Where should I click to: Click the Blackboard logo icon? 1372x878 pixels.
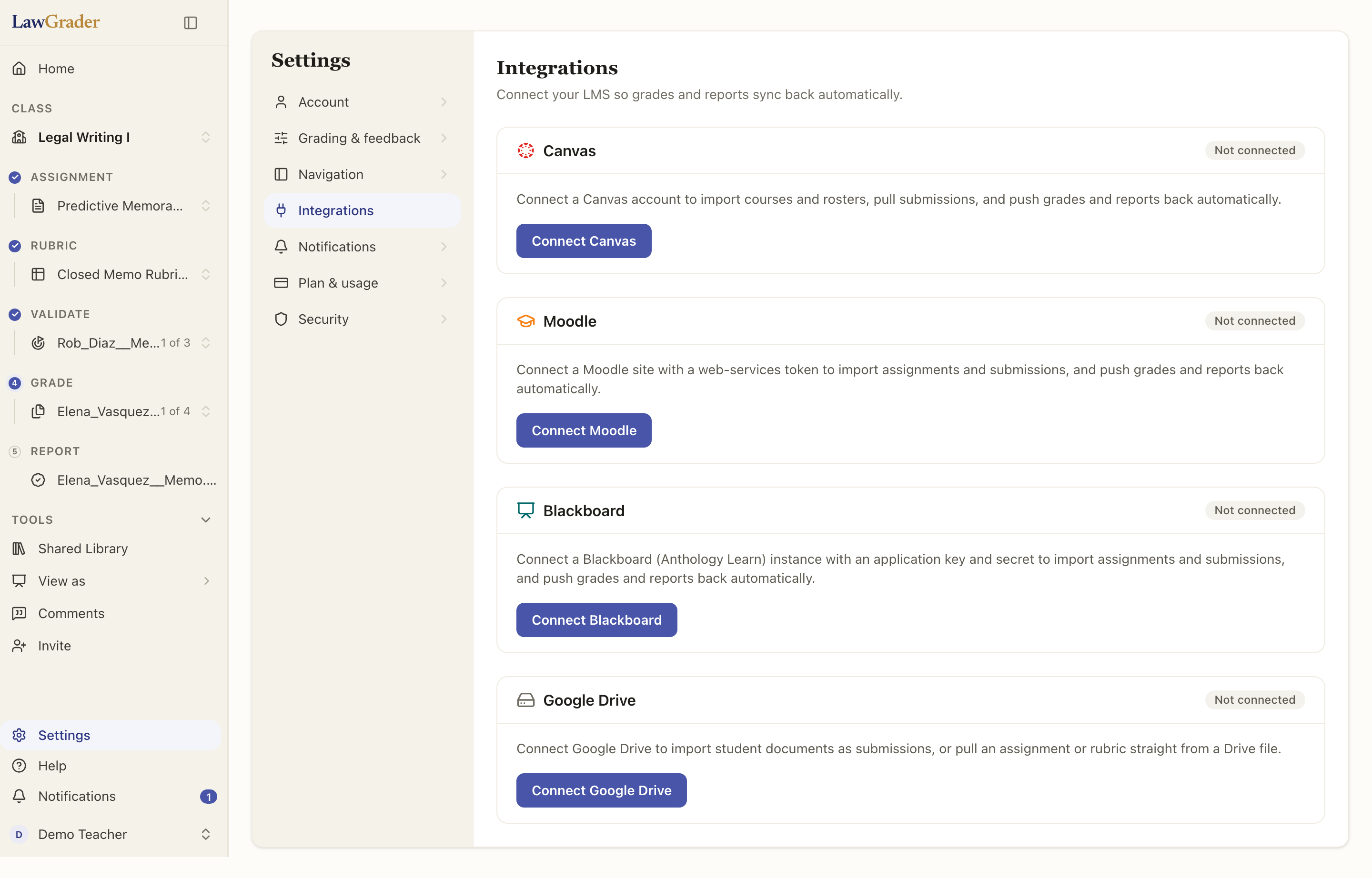[x=525, y=510]
